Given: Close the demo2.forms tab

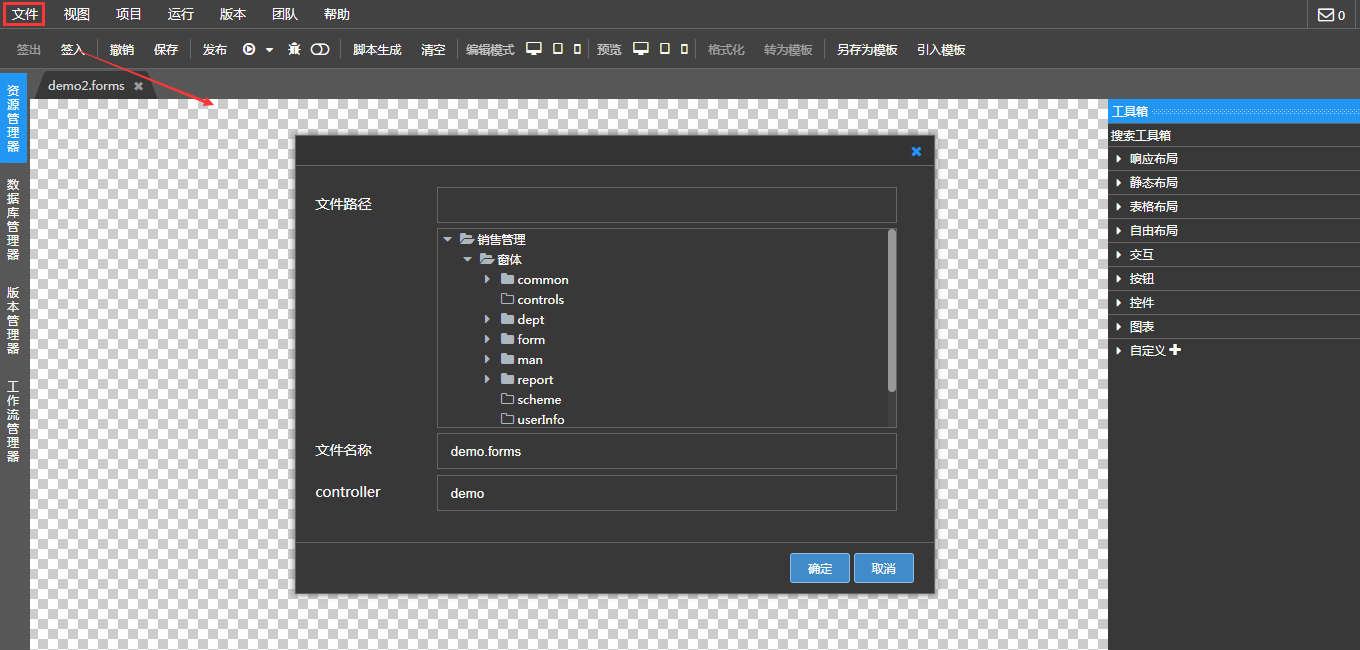Looking at the screenshot, I should click(x=139, y=86).
